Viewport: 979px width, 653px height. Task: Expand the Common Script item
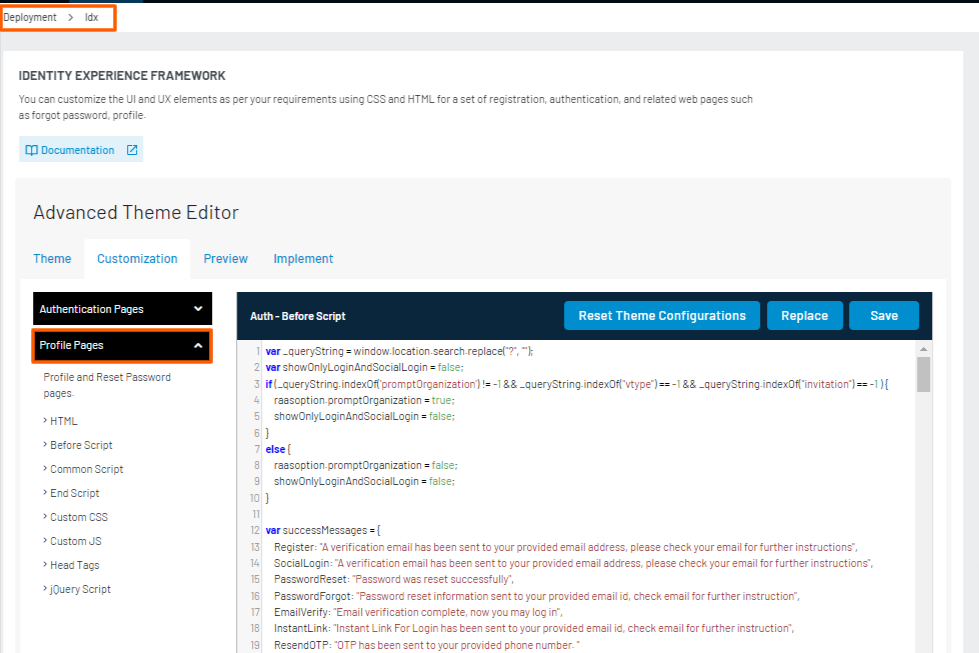tap(85, 469)
